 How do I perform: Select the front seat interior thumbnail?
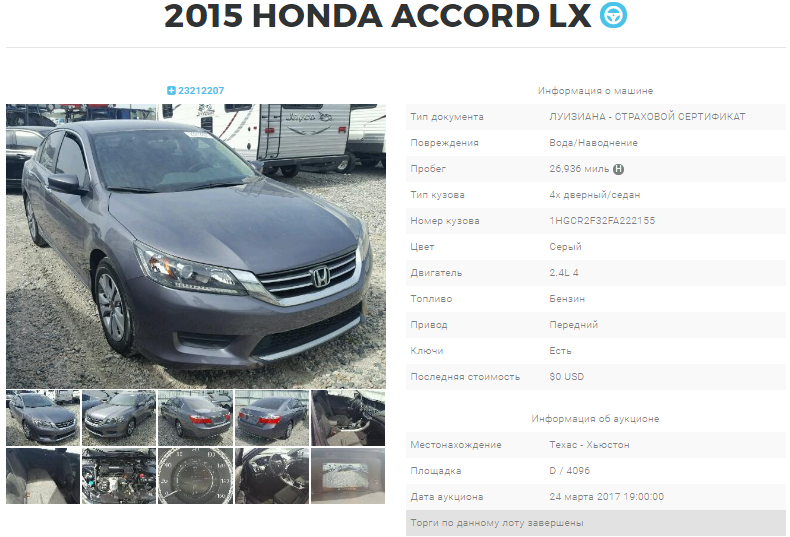(348, 418)
